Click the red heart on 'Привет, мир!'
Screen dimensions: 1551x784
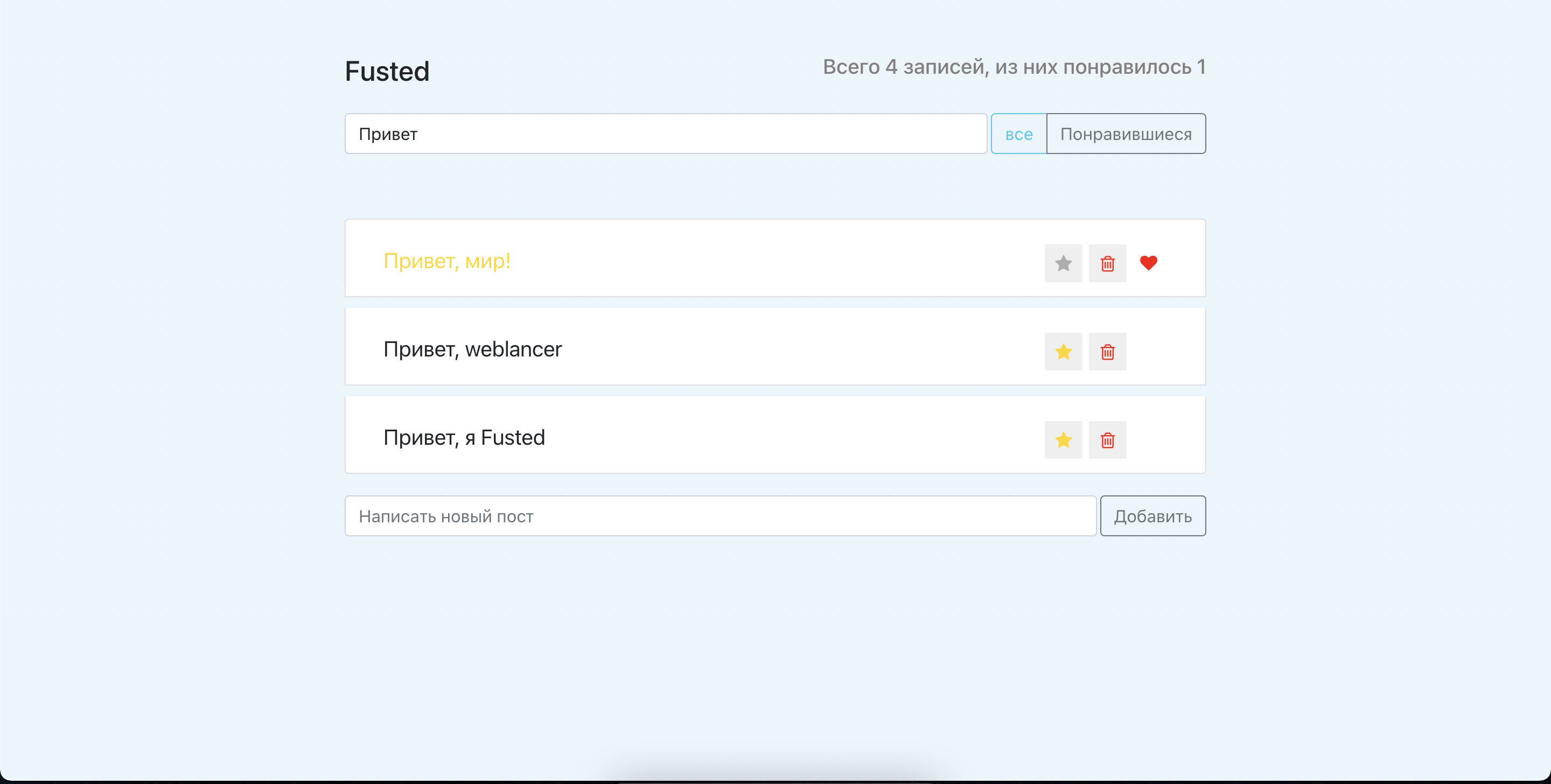coord(1148,263)
